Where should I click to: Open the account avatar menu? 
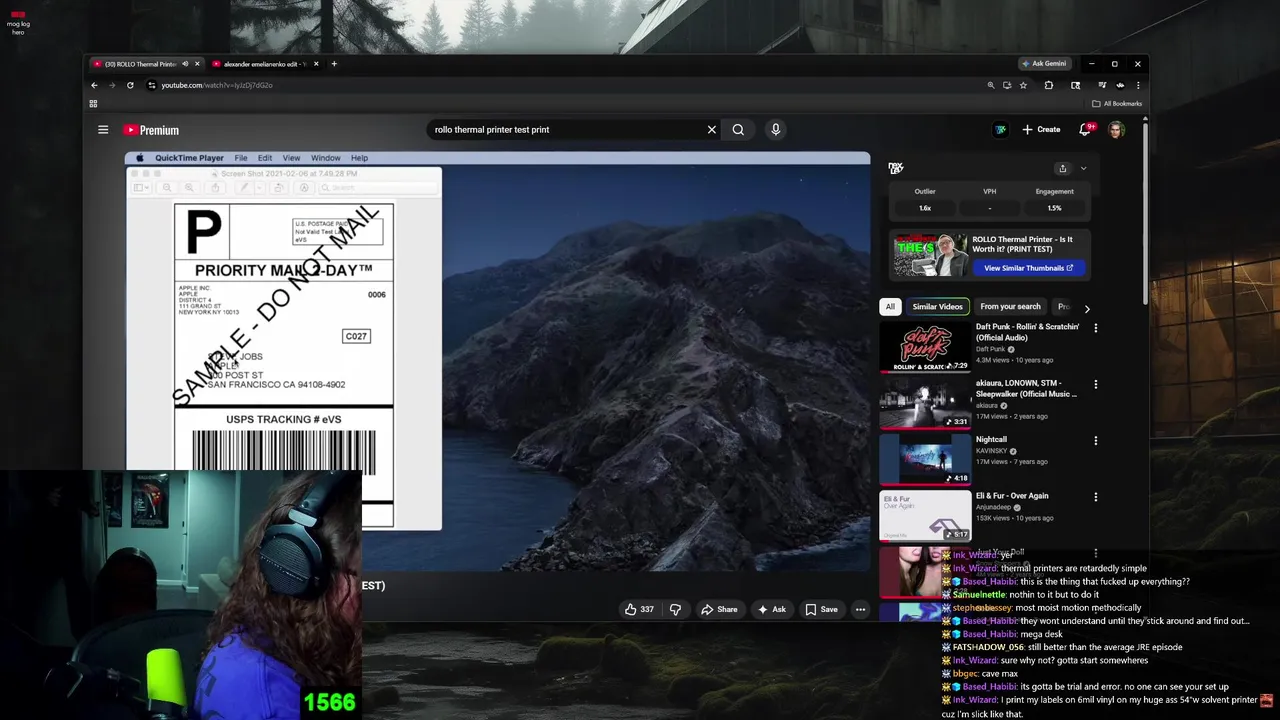tap(1117, 129)
